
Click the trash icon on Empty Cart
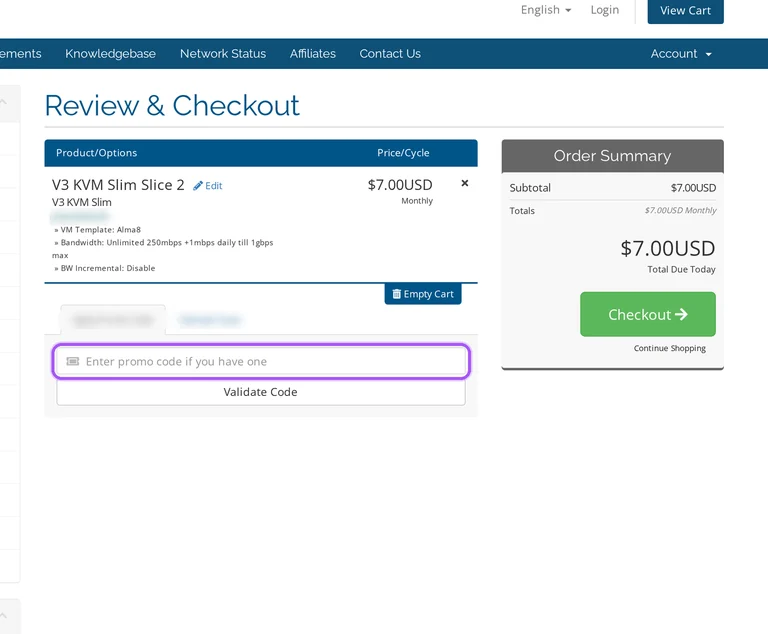397,294
